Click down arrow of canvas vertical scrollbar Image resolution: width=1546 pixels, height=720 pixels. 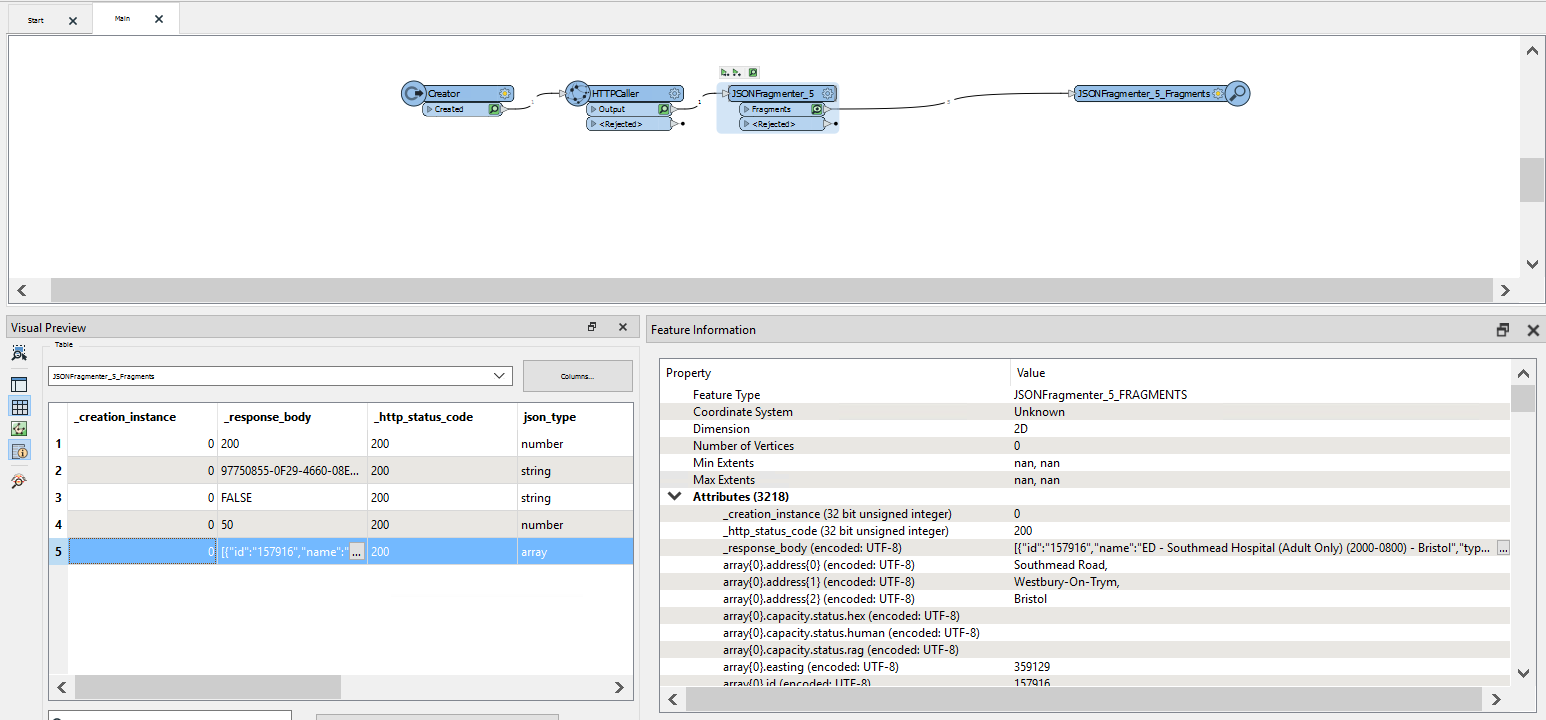pos(1532,265)
